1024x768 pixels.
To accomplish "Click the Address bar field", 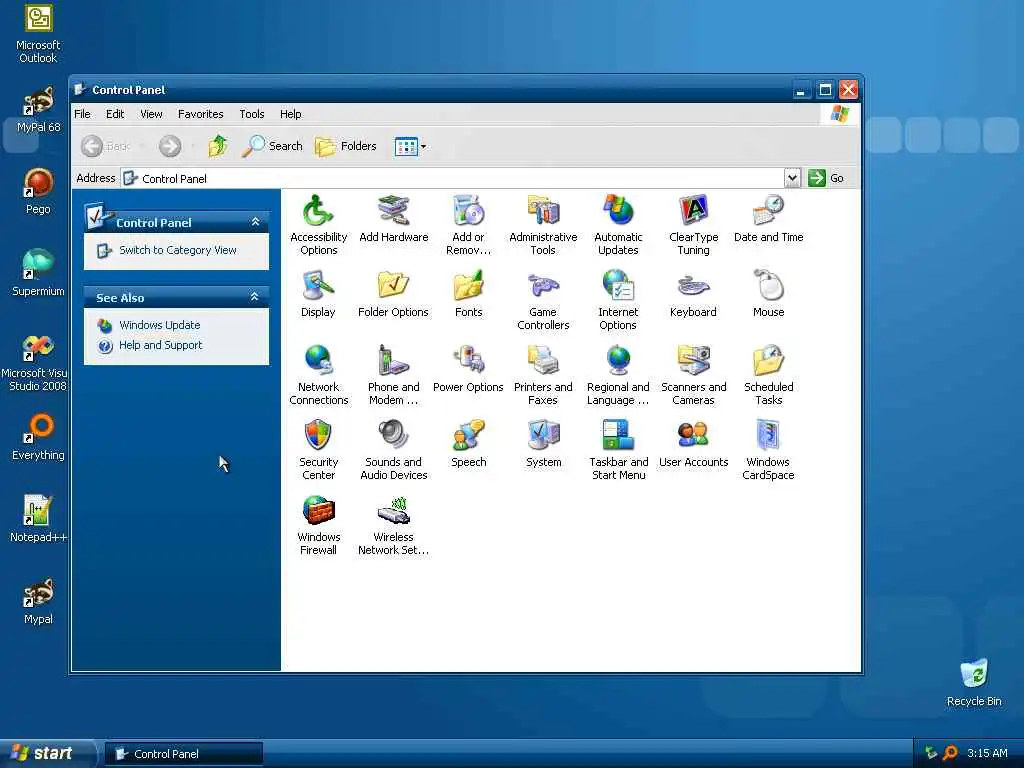I will 453,178.
